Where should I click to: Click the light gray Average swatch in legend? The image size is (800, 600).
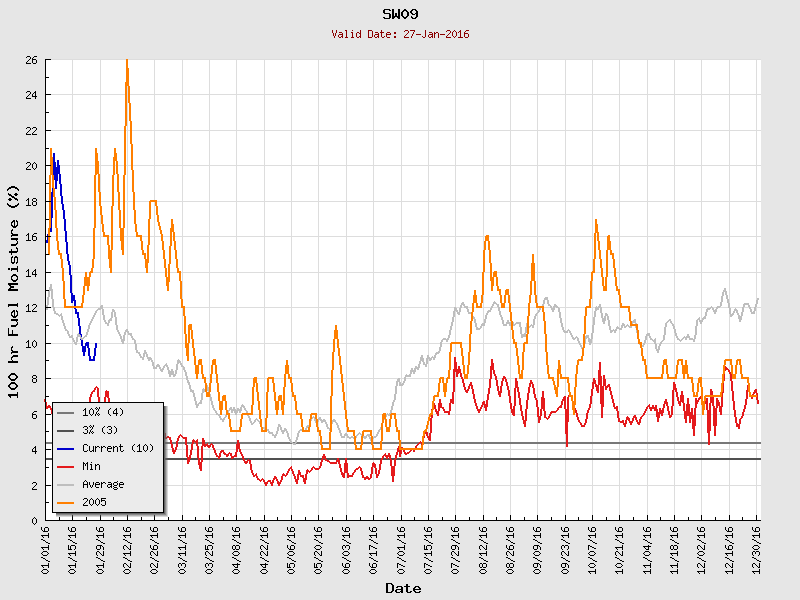[66, 484]
